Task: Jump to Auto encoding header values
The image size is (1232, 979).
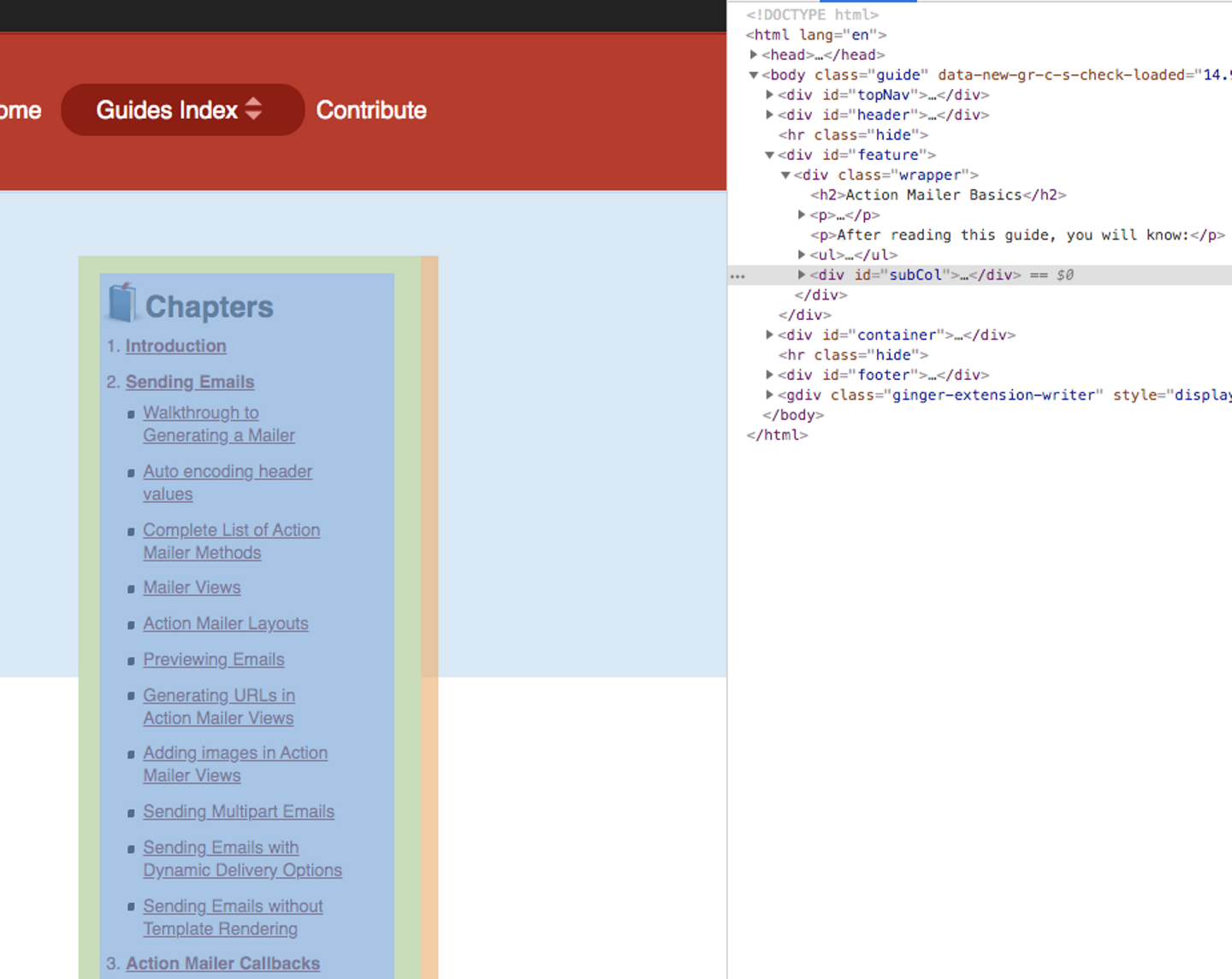Action: click(x=228, y=483)
